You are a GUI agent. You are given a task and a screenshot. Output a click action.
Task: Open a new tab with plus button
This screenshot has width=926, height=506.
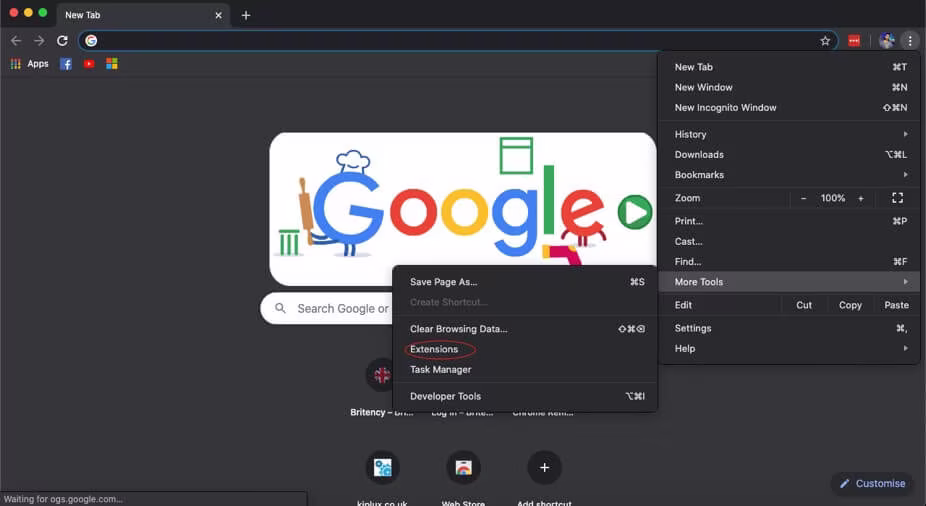coord(246,15)
